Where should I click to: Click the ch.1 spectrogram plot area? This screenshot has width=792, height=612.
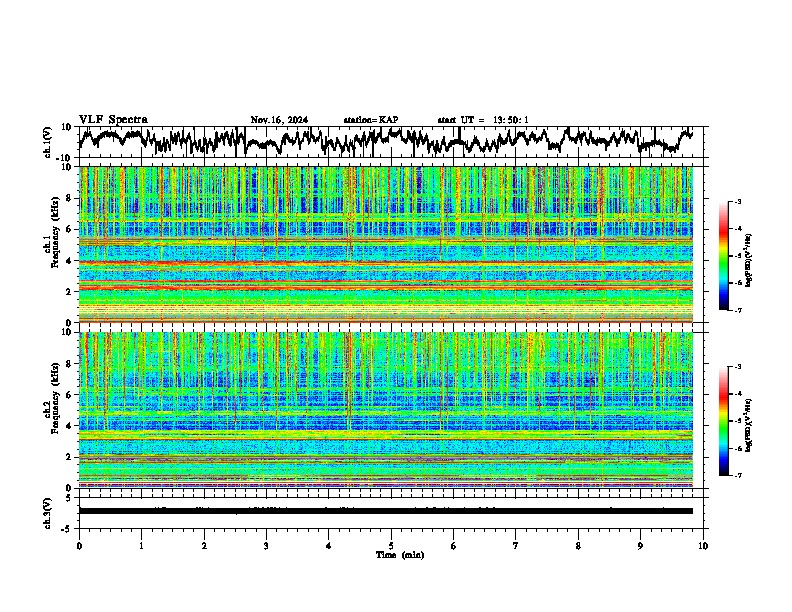tap(386, 244)
